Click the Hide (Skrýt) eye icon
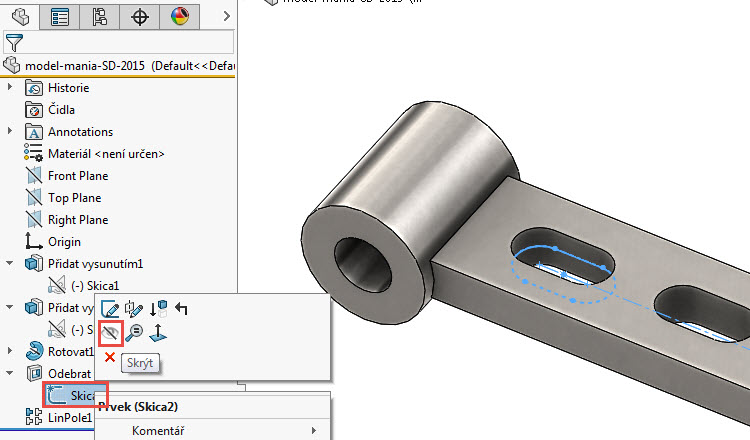This screenshot has height=440, width=750. [110, 333]
